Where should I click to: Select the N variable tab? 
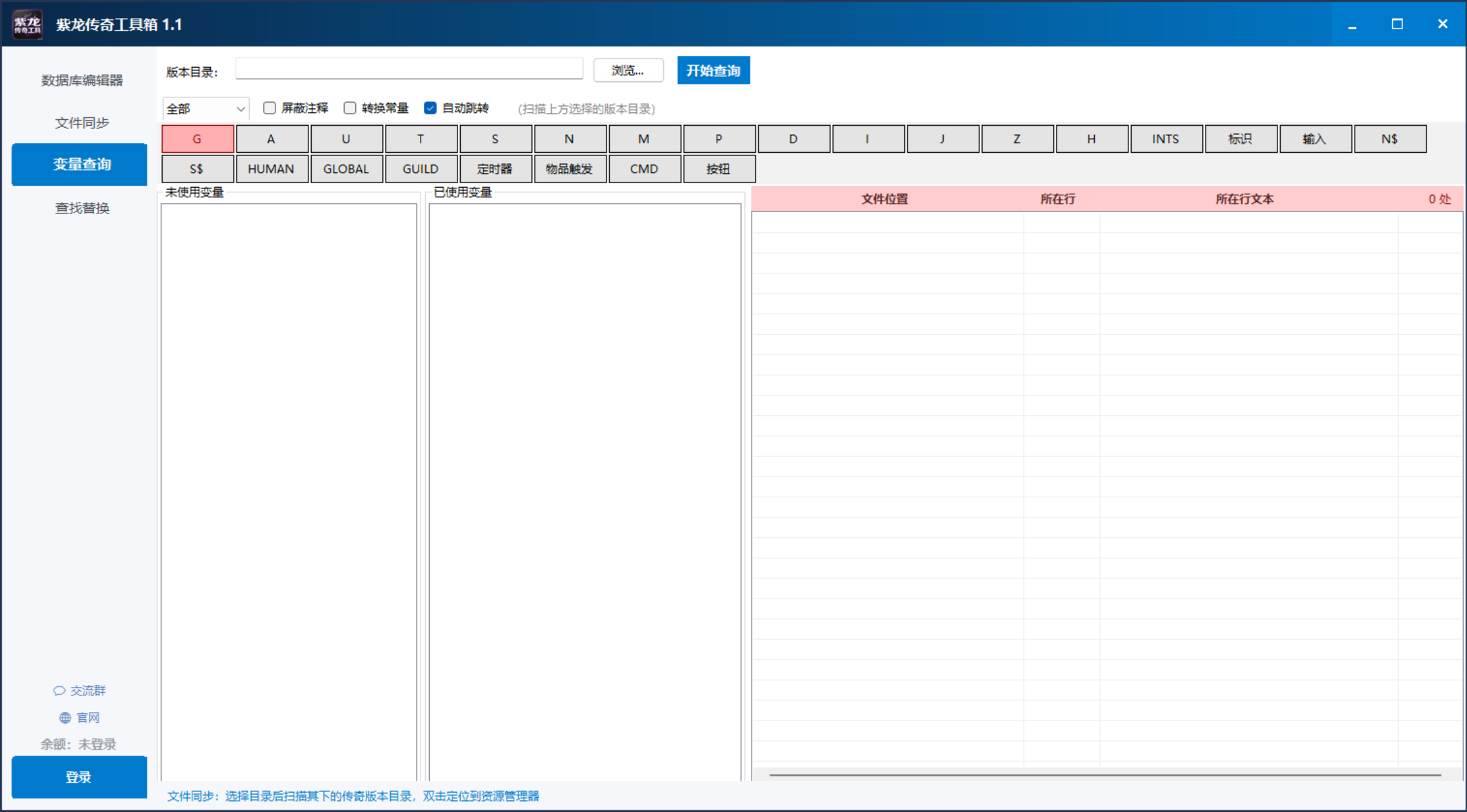(570, 139)
